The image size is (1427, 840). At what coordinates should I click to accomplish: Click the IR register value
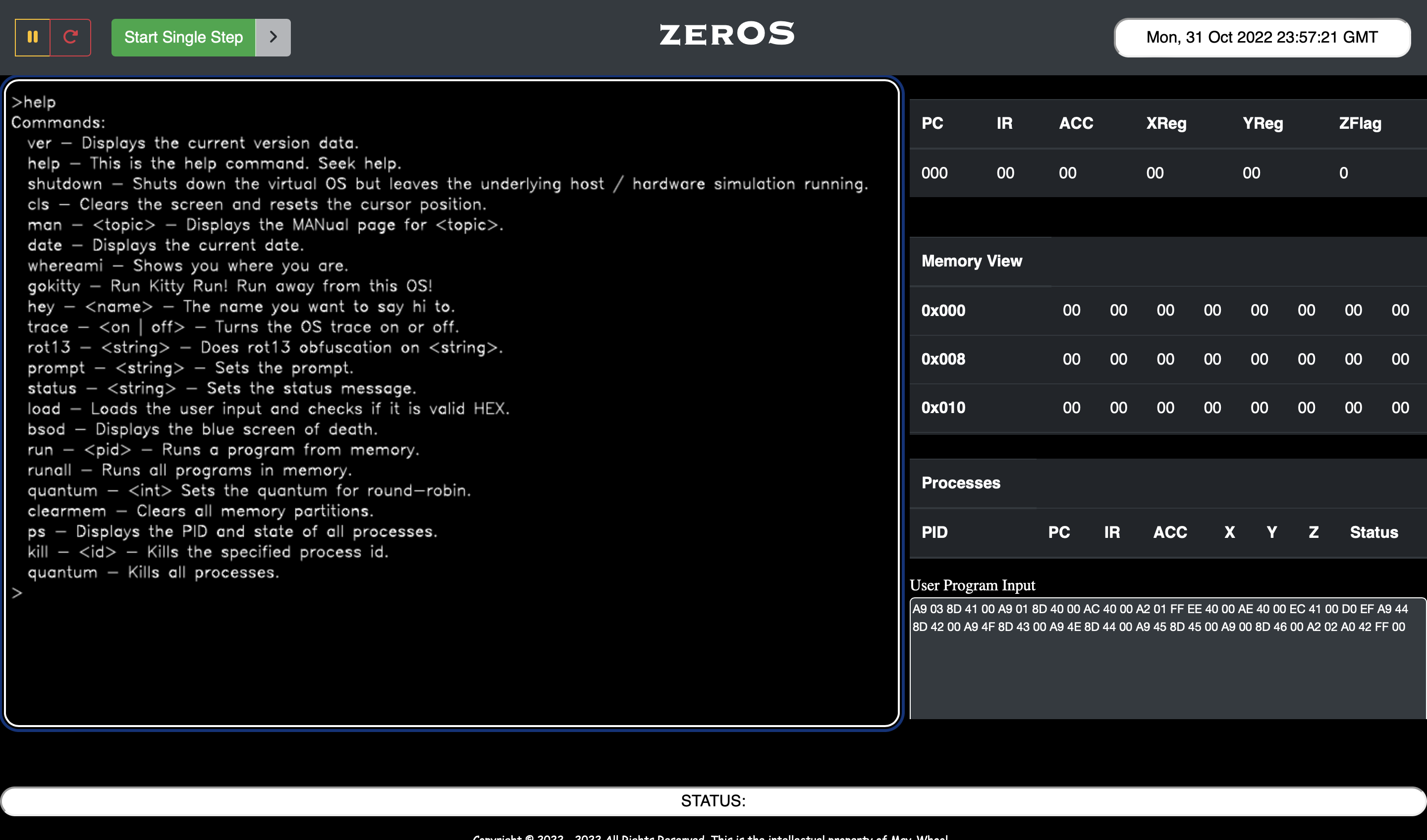coord(1005,173)
